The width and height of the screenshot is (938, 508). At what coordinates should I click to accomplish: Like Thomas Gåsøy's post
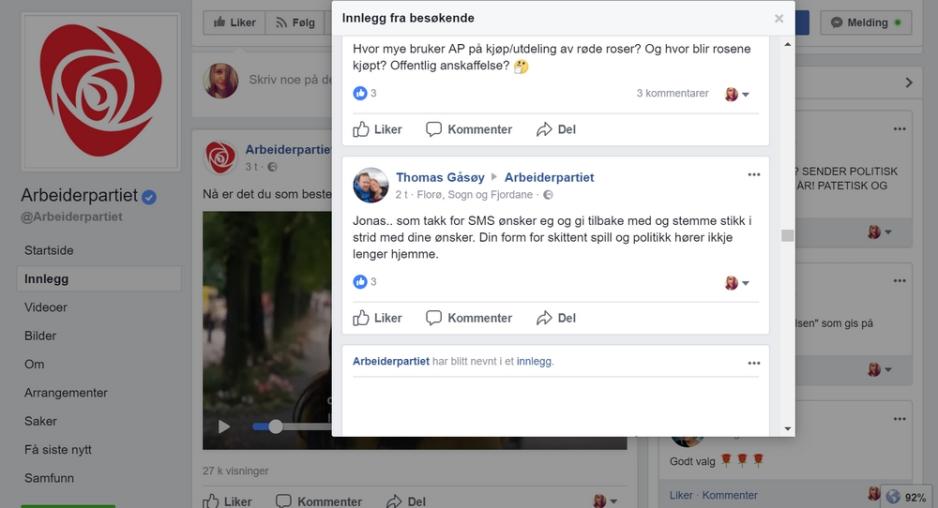pyautogui.click(x=377, y=318)
